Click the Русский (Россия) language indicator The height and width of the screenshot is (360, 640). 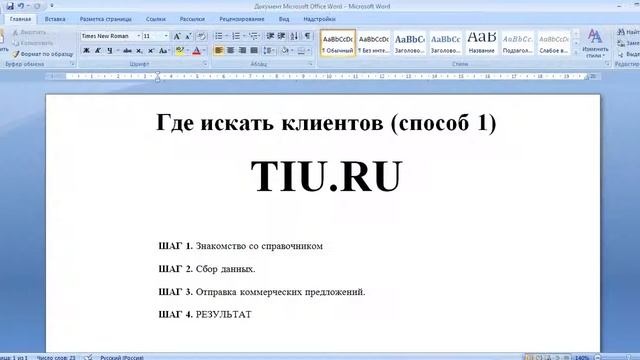coord(122,358)
